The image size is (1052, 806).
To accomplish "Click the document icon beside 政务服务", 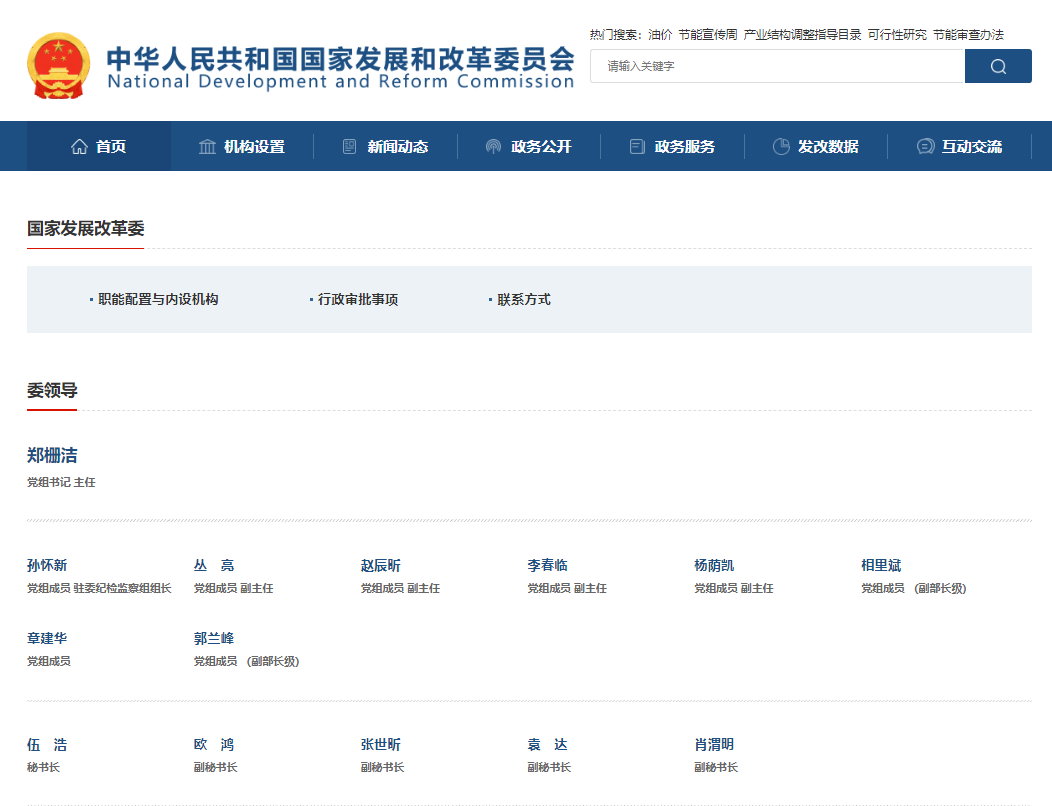I will click(637, 147).
